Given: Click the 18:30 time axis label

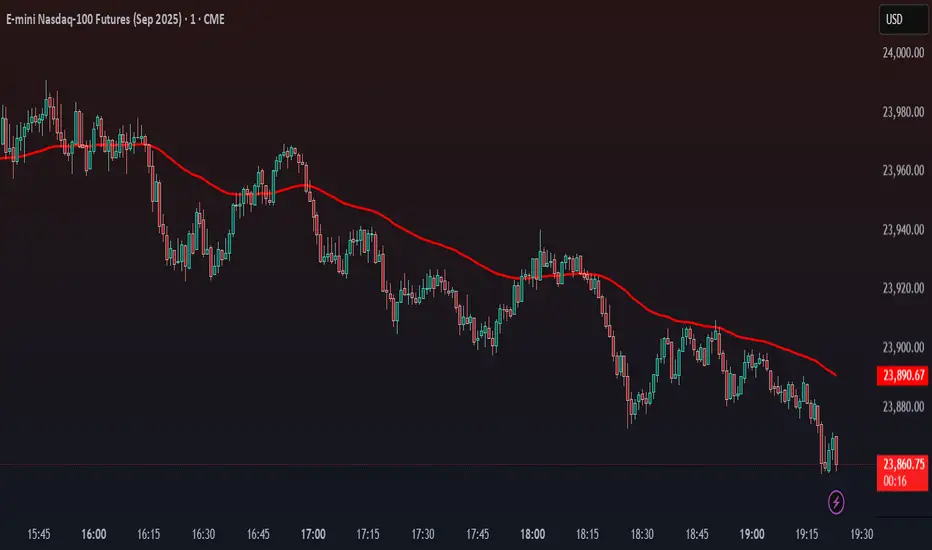Looking at the screenshot, I should point(642,534).
